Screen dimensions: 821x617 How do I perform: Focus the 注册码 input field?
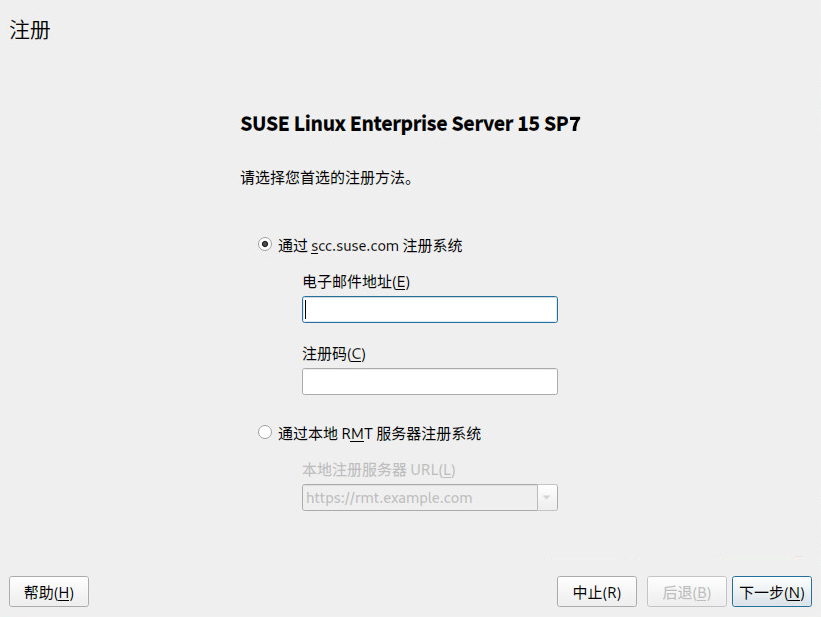(429, 382)
